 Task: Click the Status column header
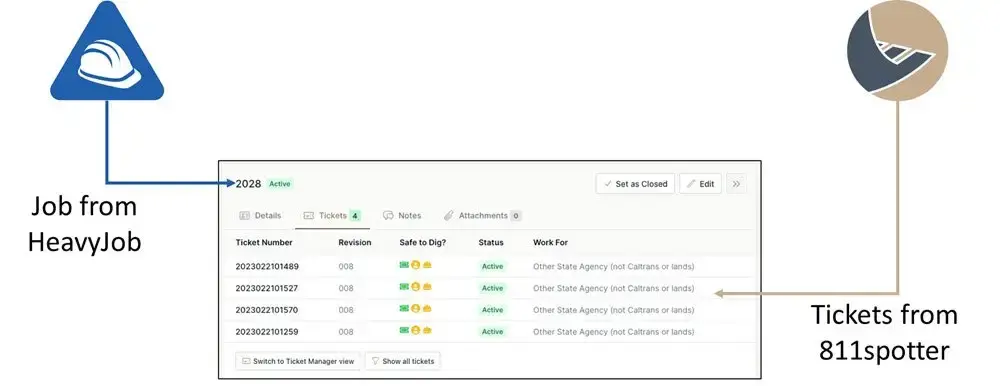491,242
